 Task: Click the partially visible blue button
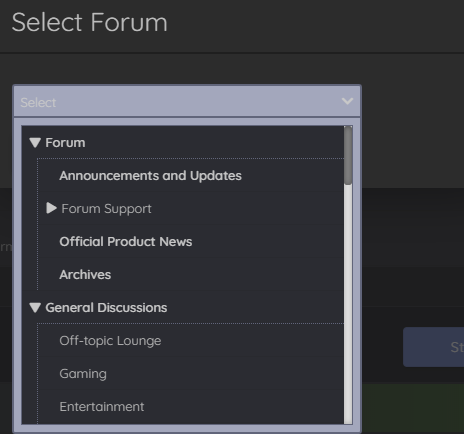click(x=433, y=347)
